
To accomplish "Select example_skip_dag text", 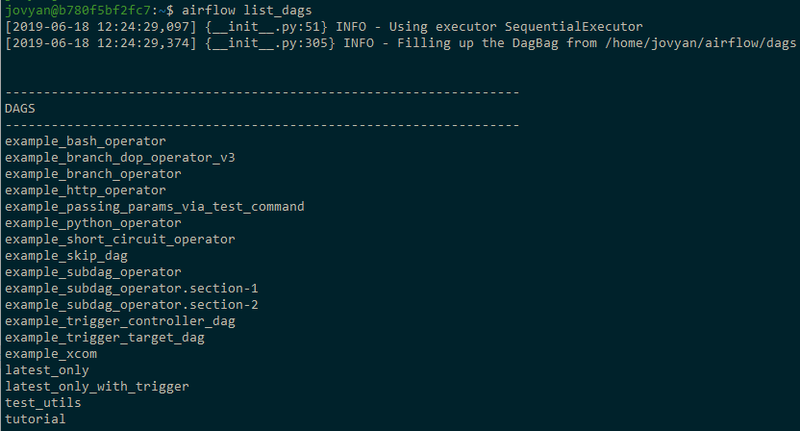I will (66, 256).
